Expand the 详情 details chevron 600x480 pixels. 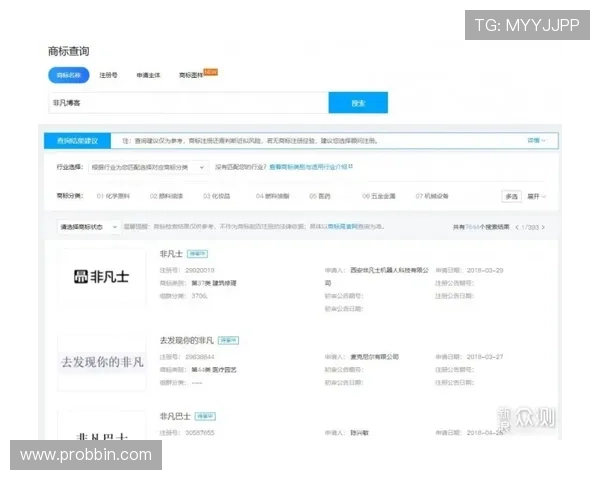[537, 140]
